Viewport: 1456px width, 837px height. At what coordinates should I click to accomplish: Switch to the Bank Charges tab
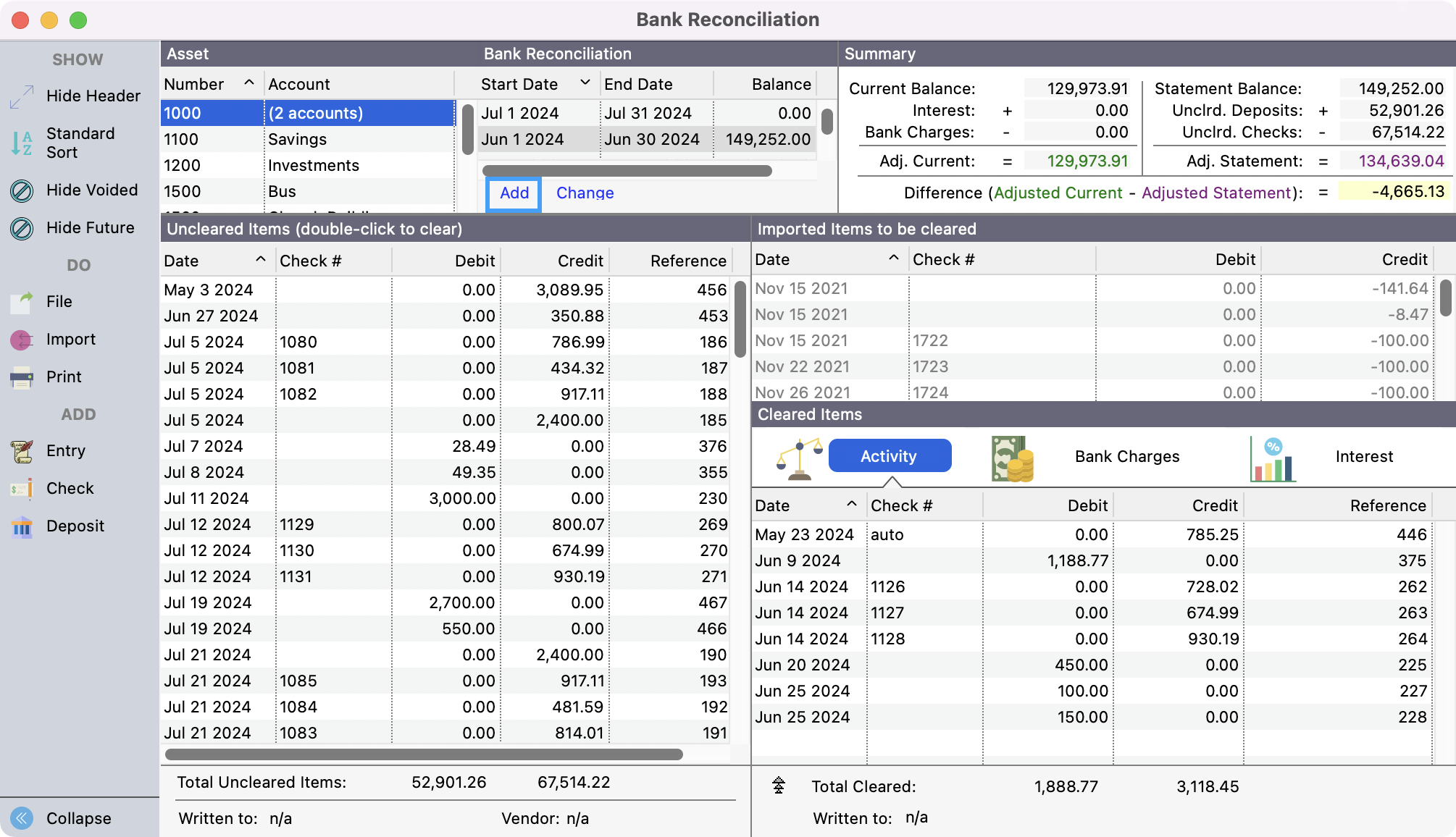(1126, 457)
